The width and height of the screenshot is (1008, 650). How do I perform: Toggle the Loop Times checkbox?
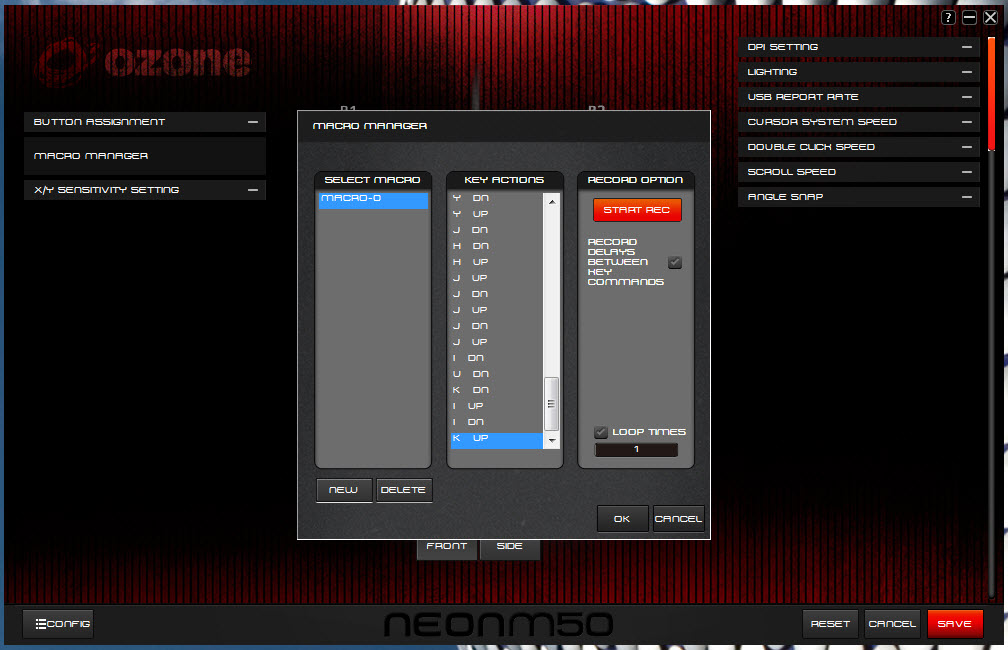(600, 432)
